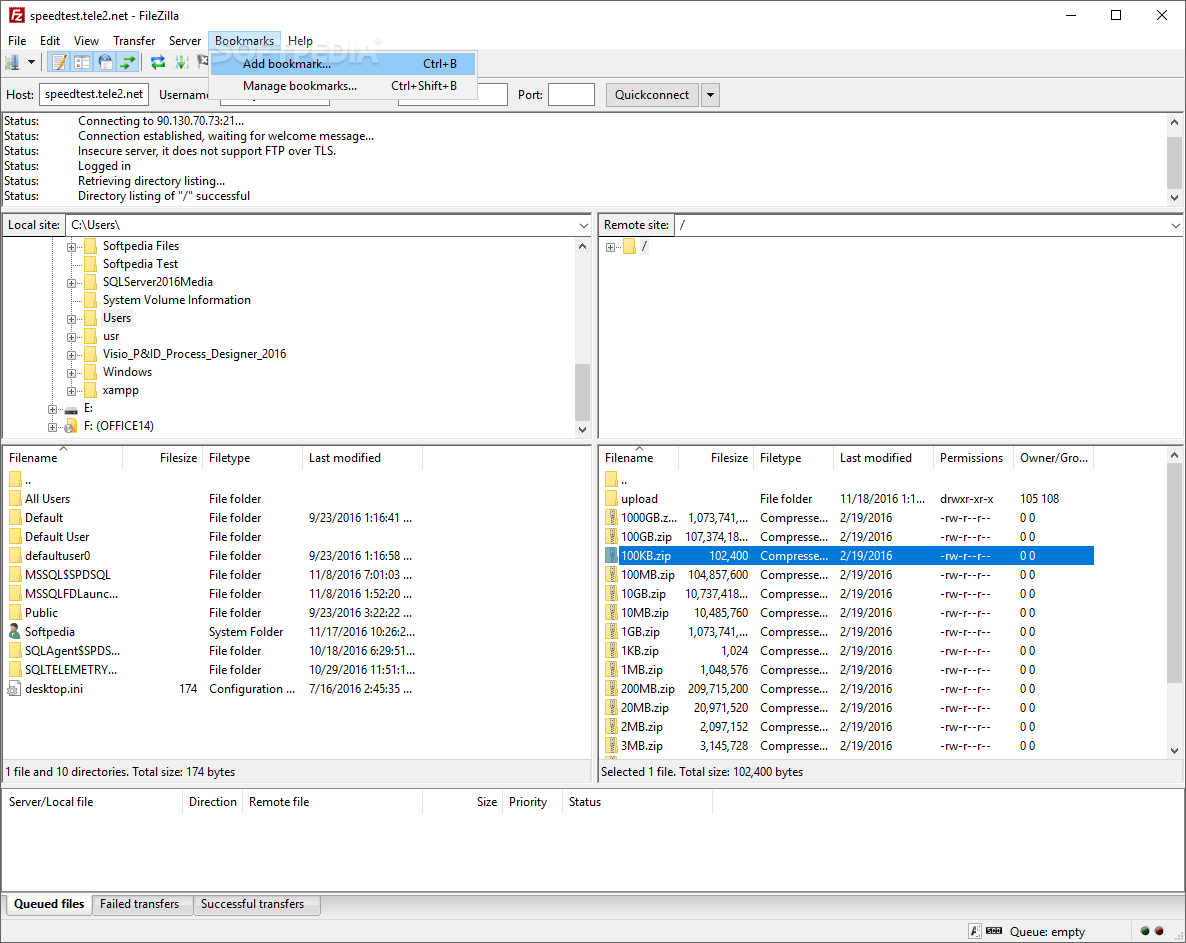Click 10GB.zip file icon

[x=611, y=594]
